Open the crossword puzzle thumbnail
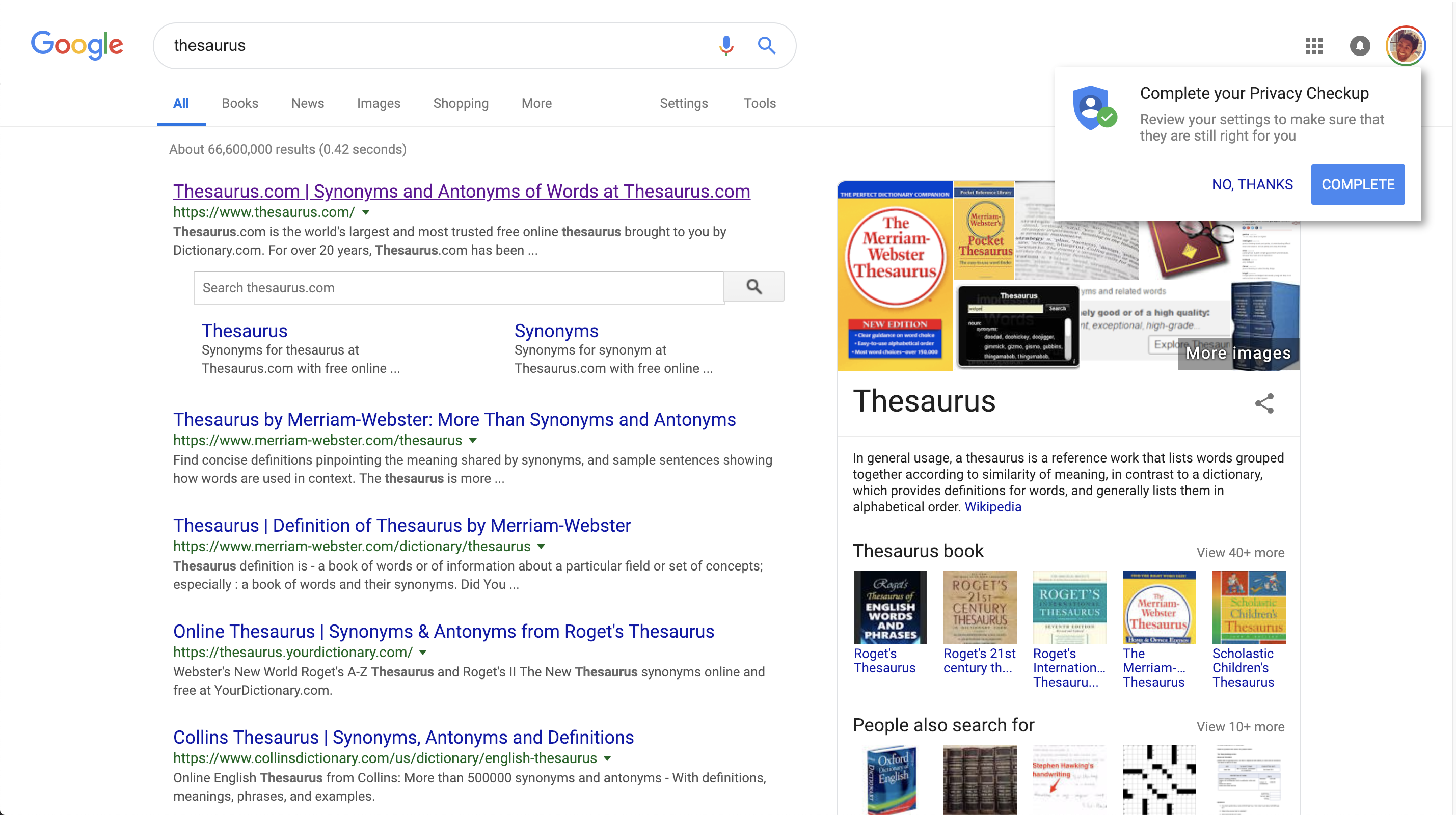 1158,779
